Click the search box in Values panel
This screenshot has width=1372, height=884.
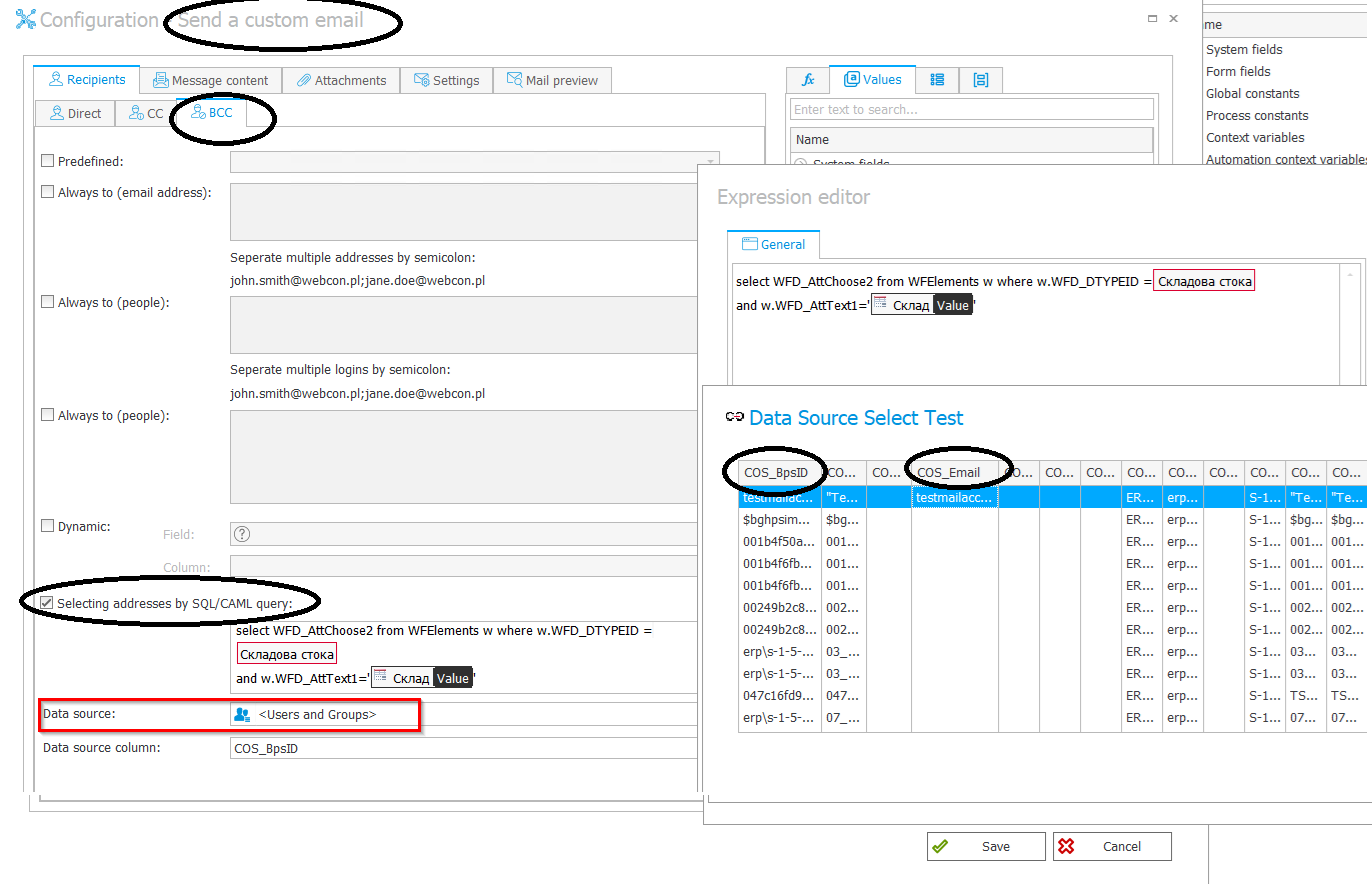click(970, 109)
